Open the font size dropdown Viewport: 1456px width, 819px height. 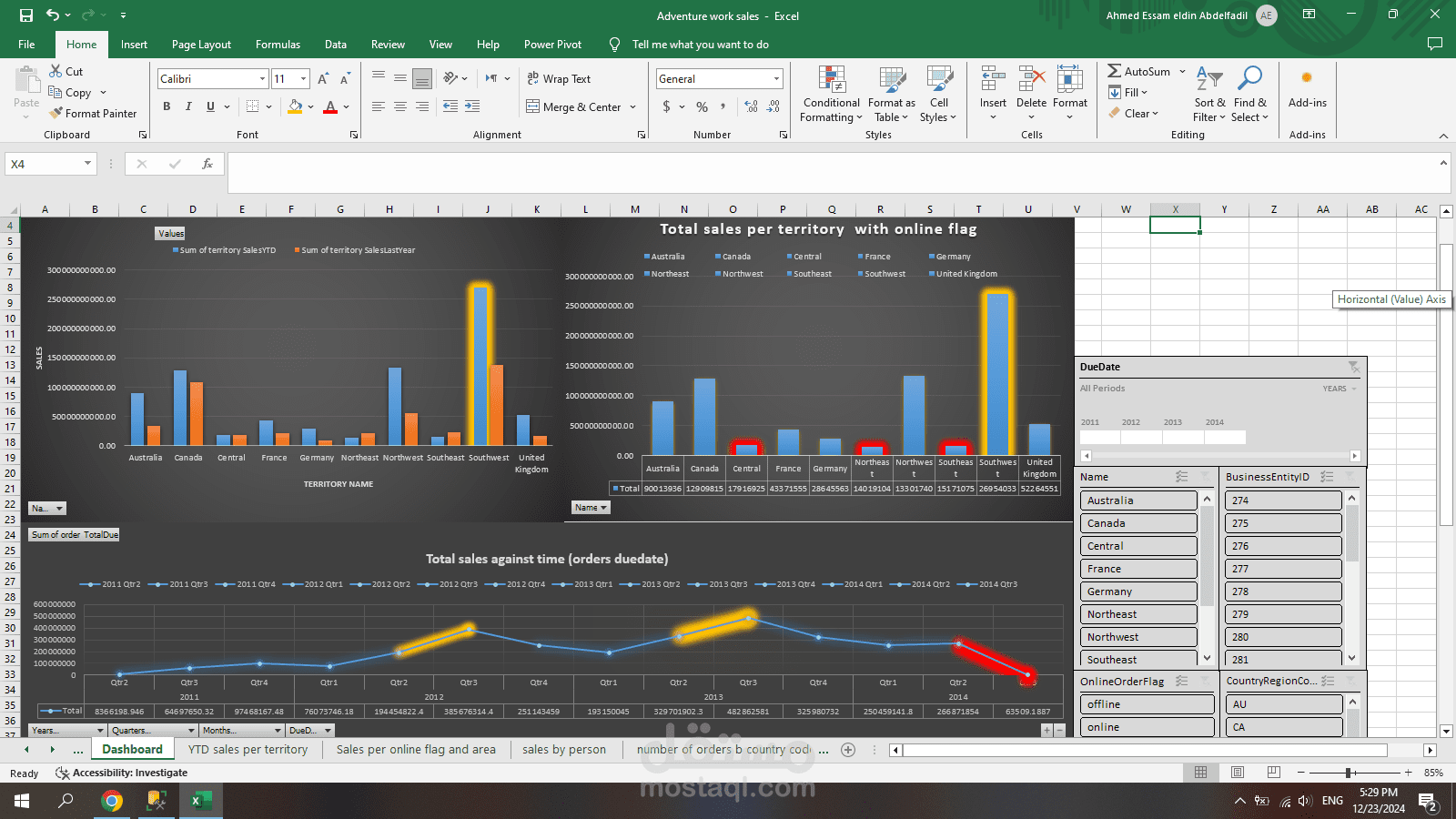(304, 79)
